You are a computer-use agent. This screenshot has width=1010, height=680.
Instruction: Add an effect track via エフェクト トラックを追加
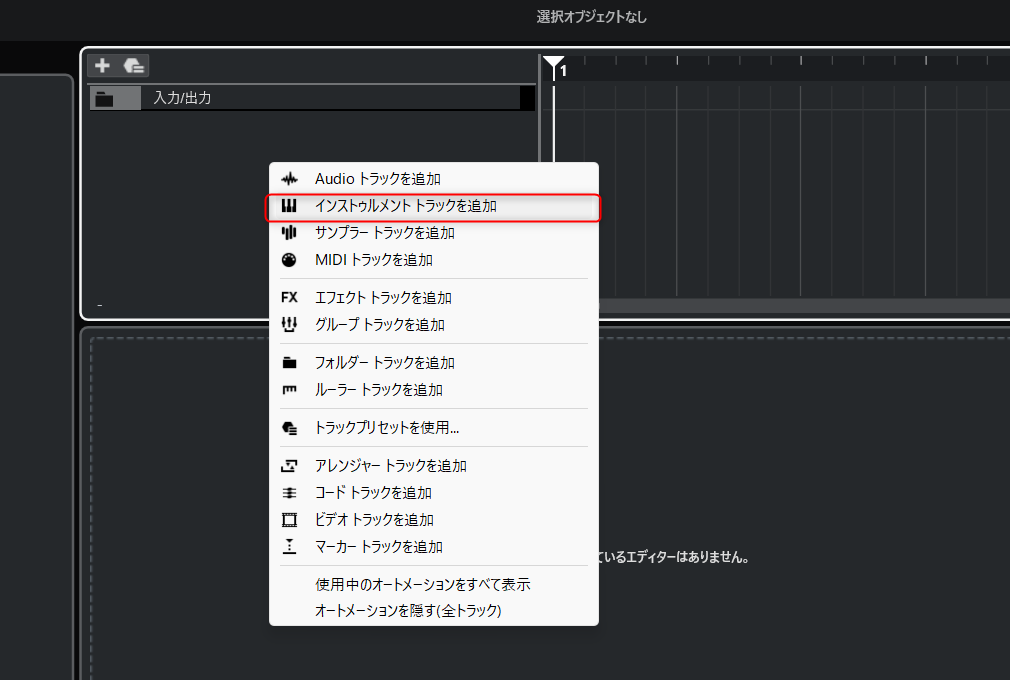pos(434,298)
